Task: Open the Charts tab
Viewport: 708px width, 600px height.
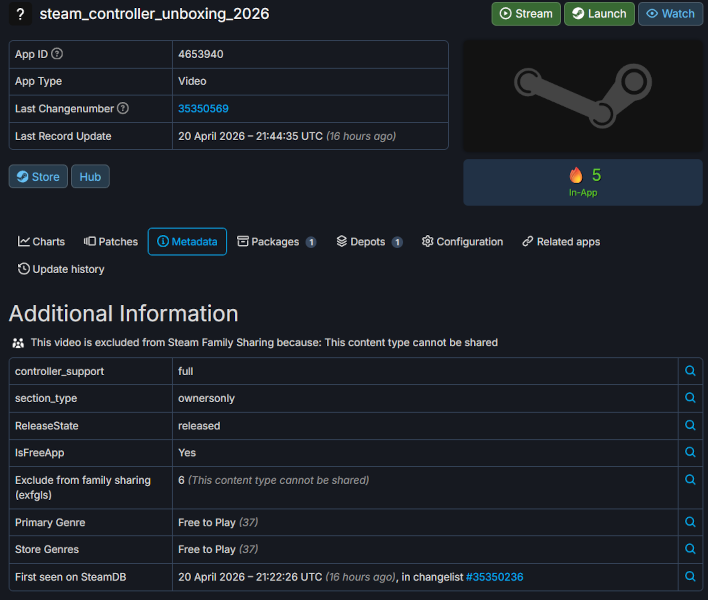Action: tap(42, 242)
